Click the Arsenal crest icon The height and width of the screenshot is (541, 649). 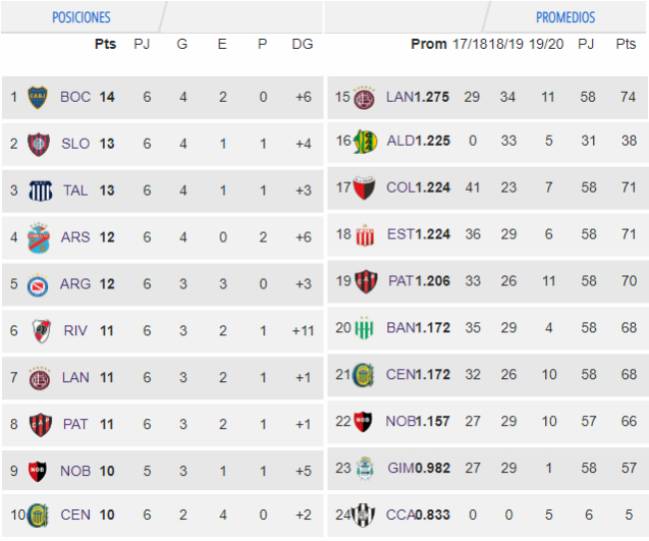(38, 238)
